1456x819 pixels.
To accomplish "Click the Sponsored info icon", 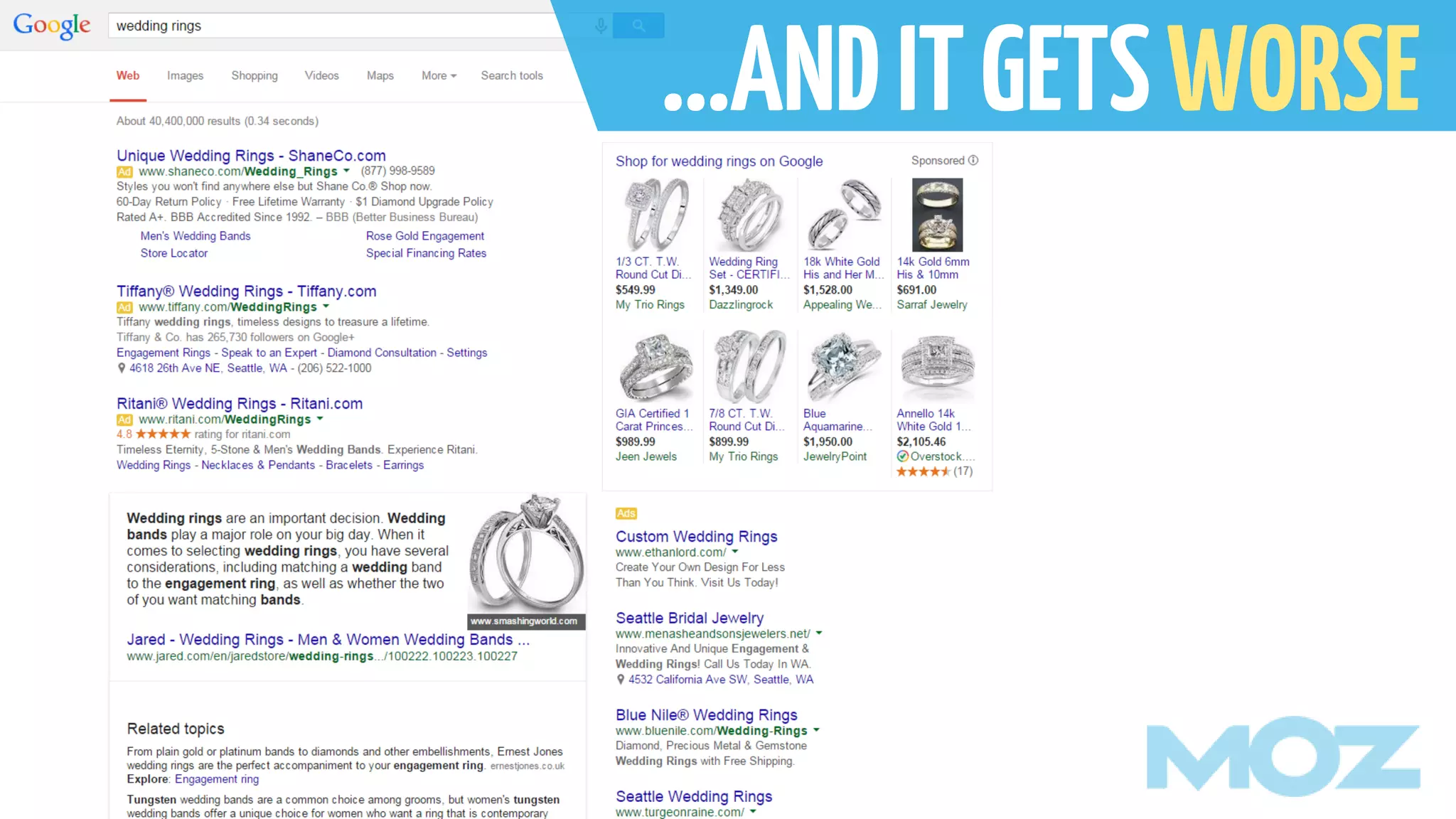I will (973, 161).
